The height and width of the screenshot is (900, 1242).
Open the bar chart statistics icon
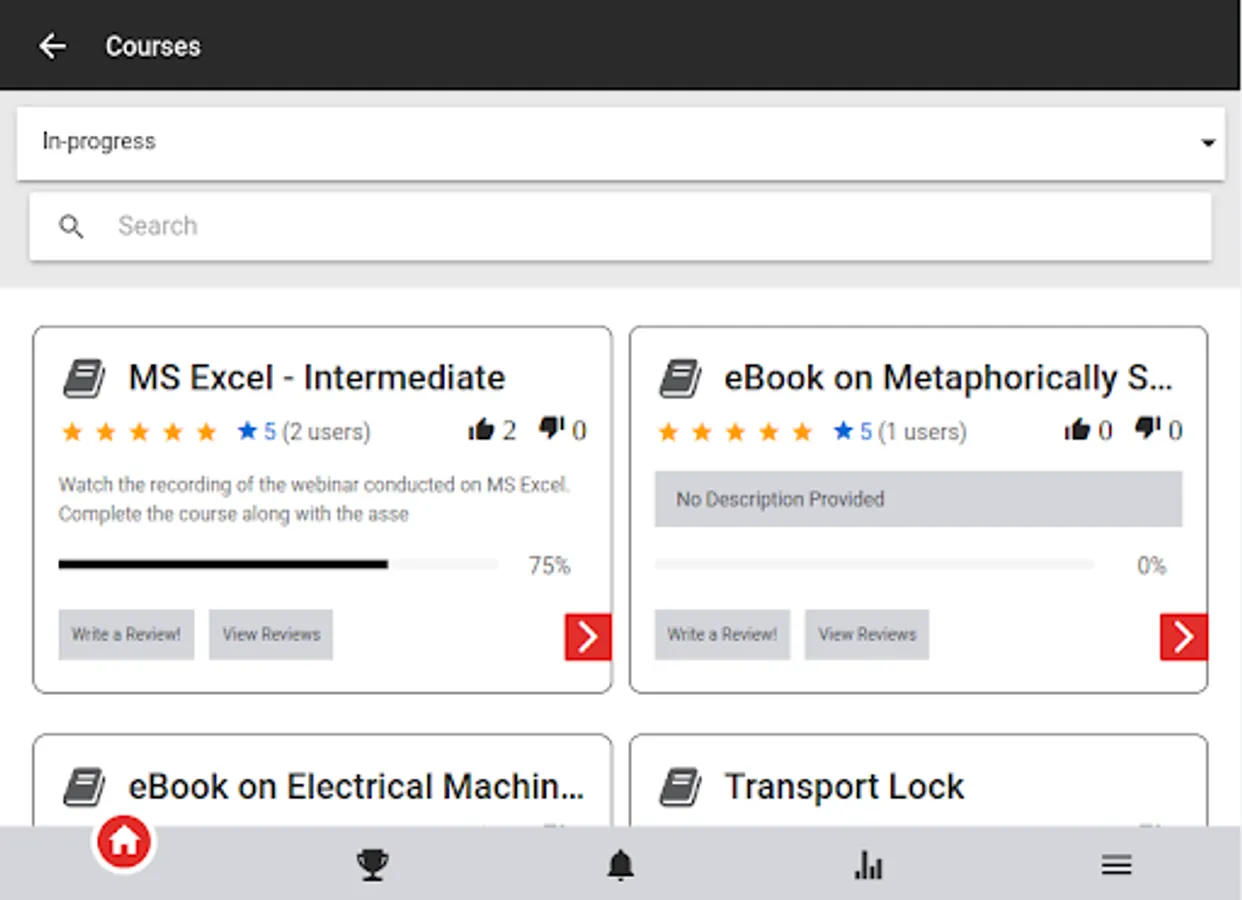pyautogui.click(x=868, y=865)
